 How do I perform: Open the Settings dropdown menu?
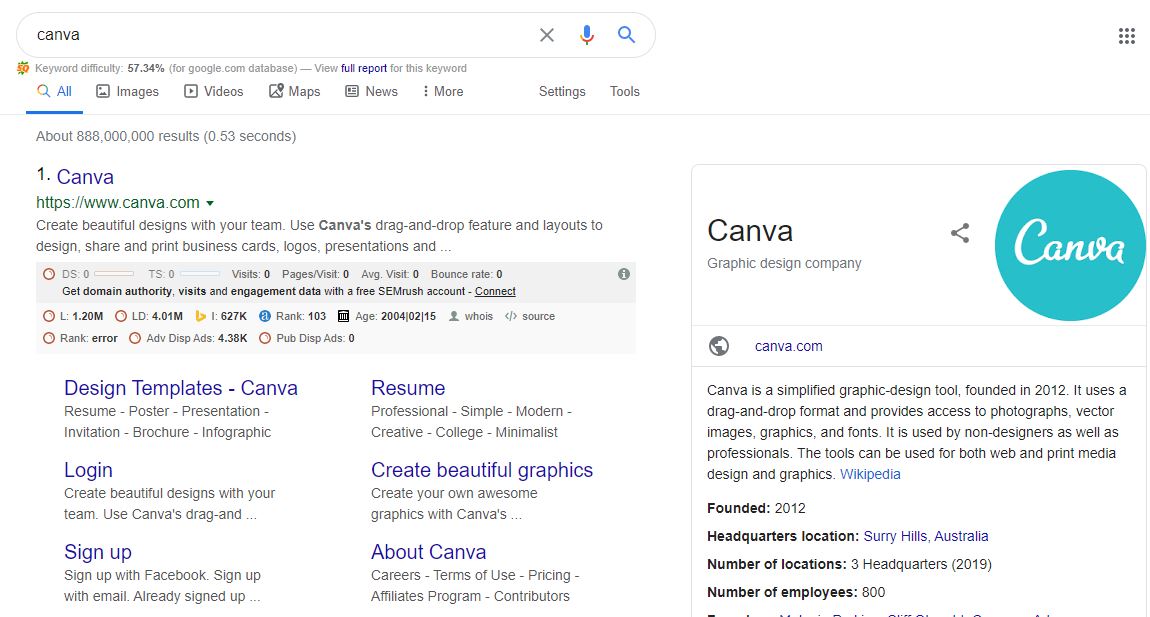(561, 91)
